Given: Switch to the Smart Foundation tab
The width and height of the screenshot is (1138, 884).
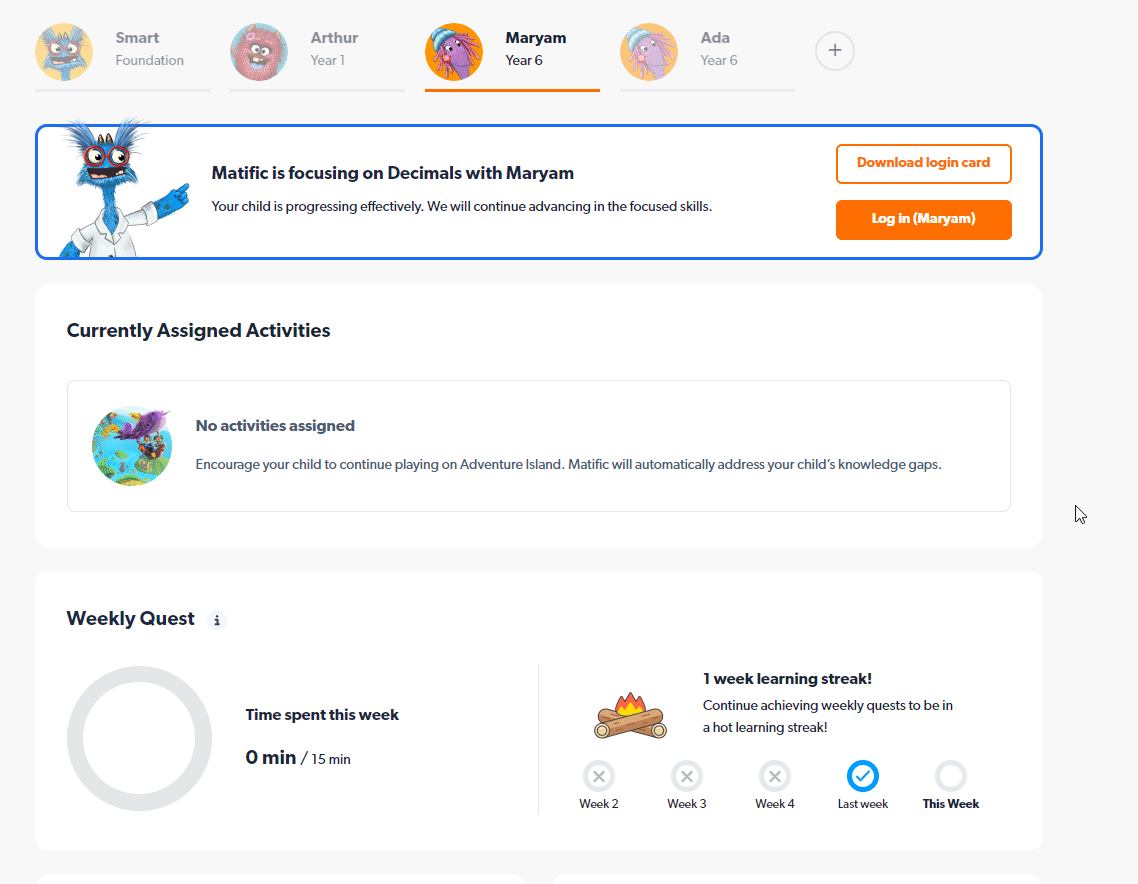Looking at the screenshot, I should pyautogui.click(x=122, y=56).
